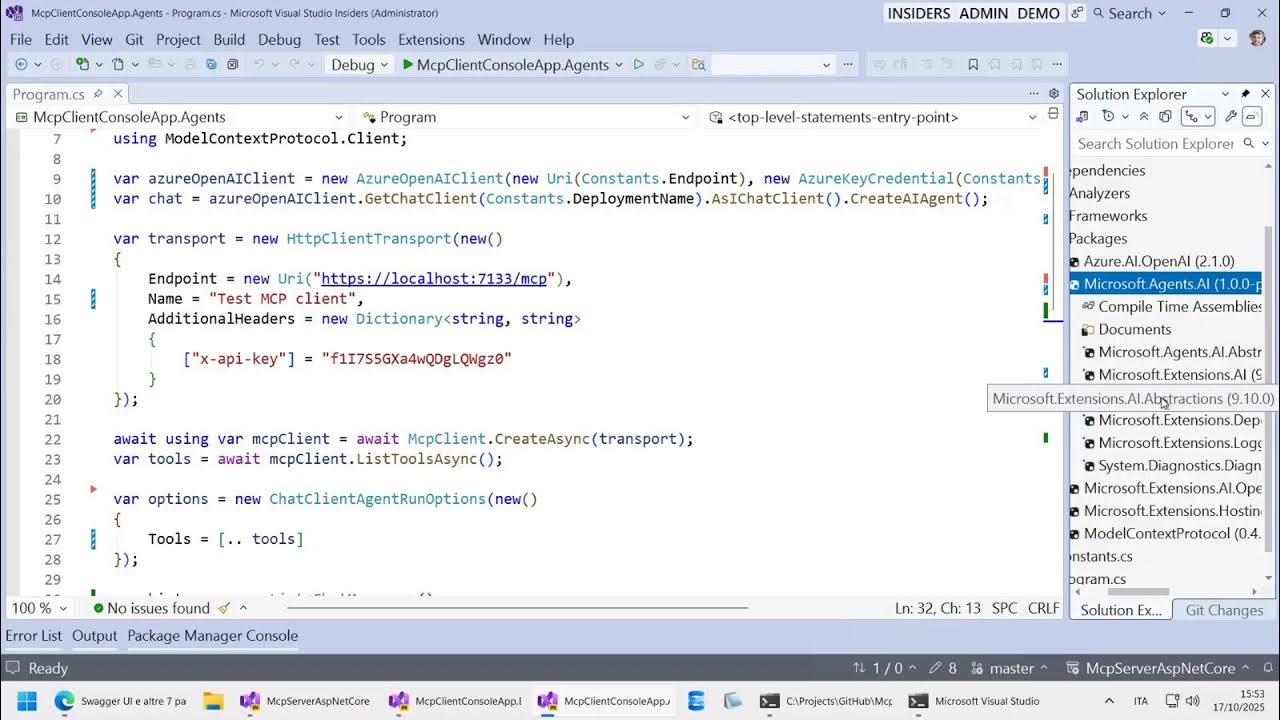Start debugging with green play arrow
The height and width of the screenshot is (720, 1280).
[x=408, y=64]
